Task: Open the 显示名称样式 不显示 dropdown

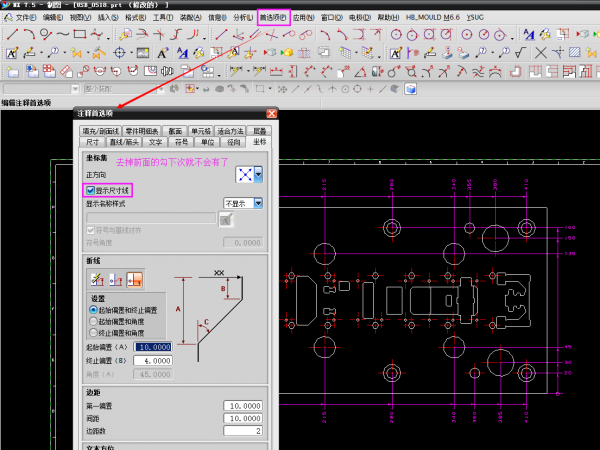Action: pos(258,203)
